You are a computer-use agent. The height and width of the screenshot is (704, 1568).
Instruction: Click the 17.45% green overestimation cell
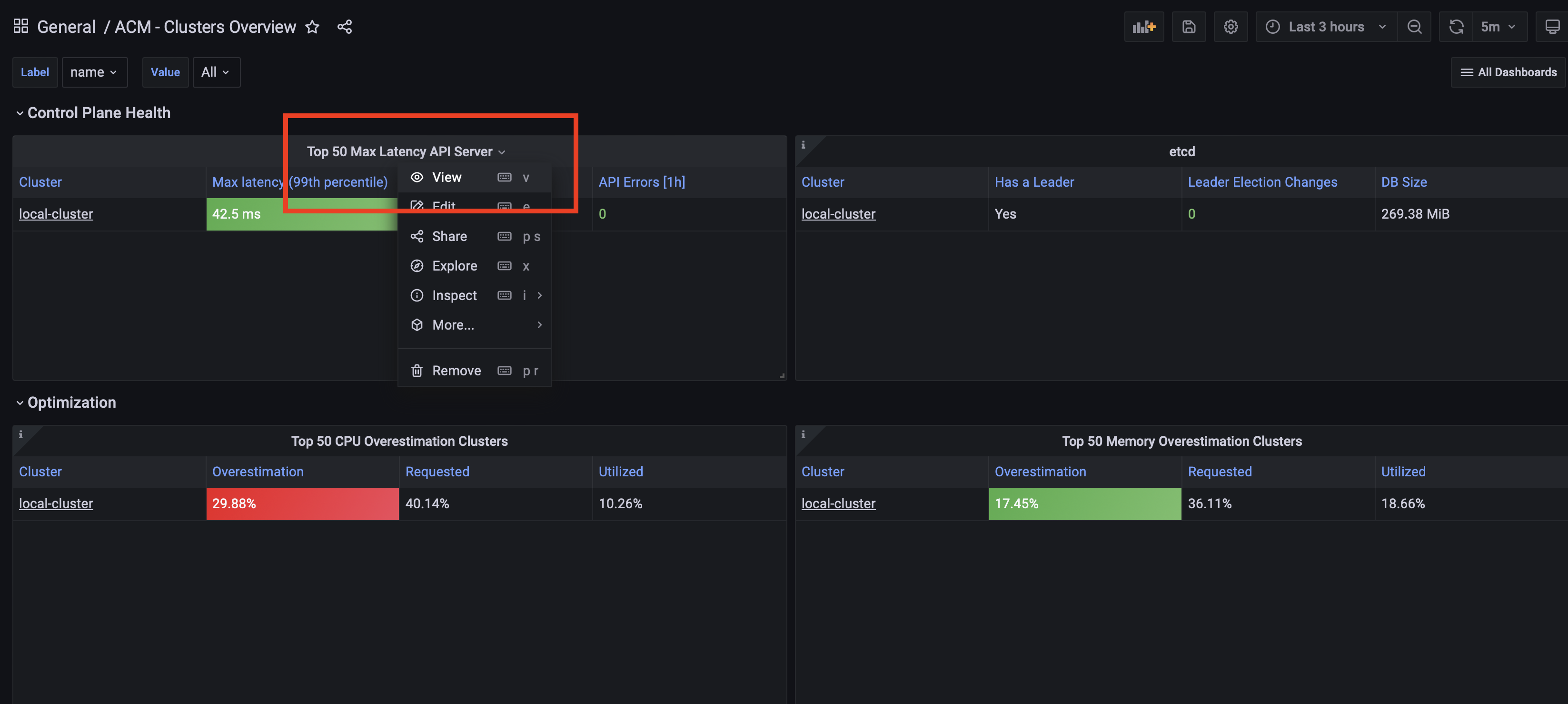coord(1085,503)
